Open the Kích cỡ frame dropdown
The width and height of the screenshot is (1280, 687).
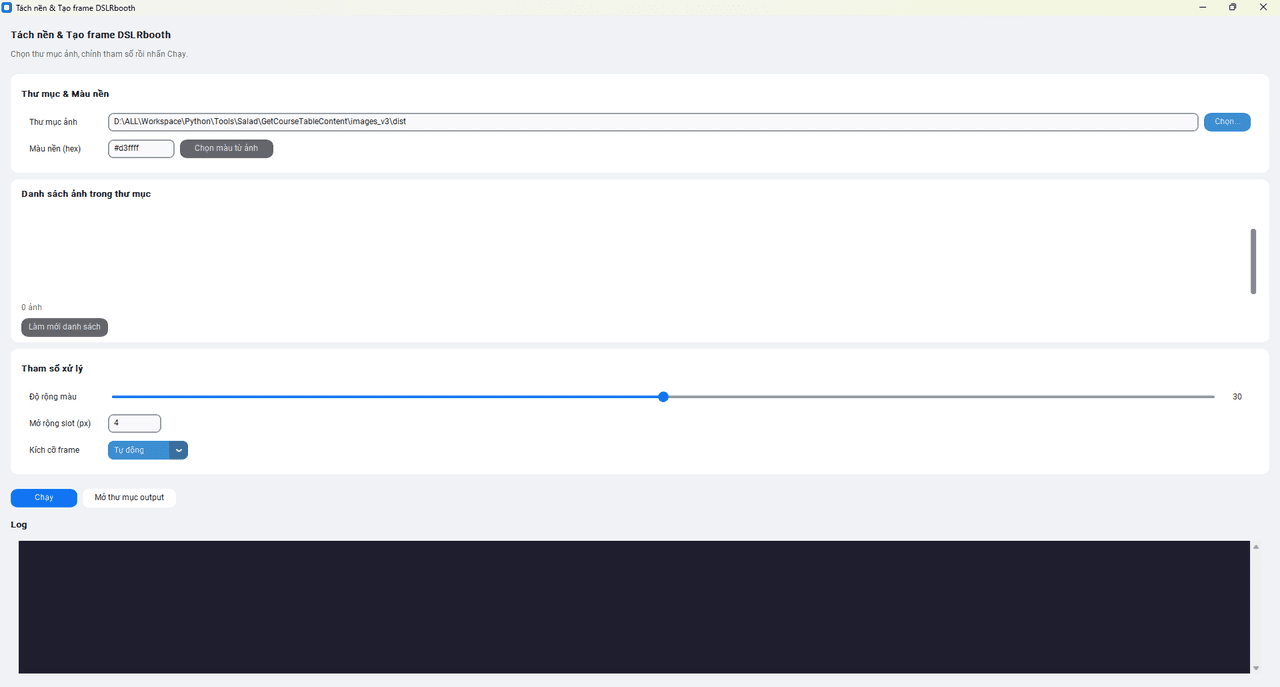(x=148, y=451)
